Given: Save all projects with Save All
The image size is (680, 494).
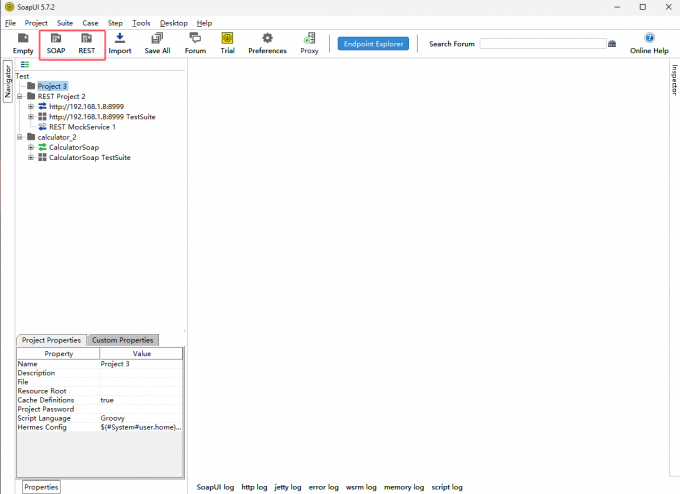Looking at the screenshot, I should [157, 44].
